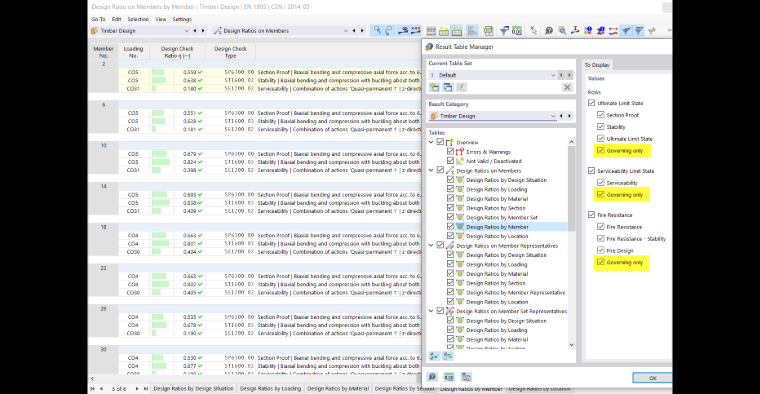Image resolution: width=760 pixels, height=394 pixels.
Task: Collapse the Design Ratios on Members tree node
Action: (x=431, y=171)
